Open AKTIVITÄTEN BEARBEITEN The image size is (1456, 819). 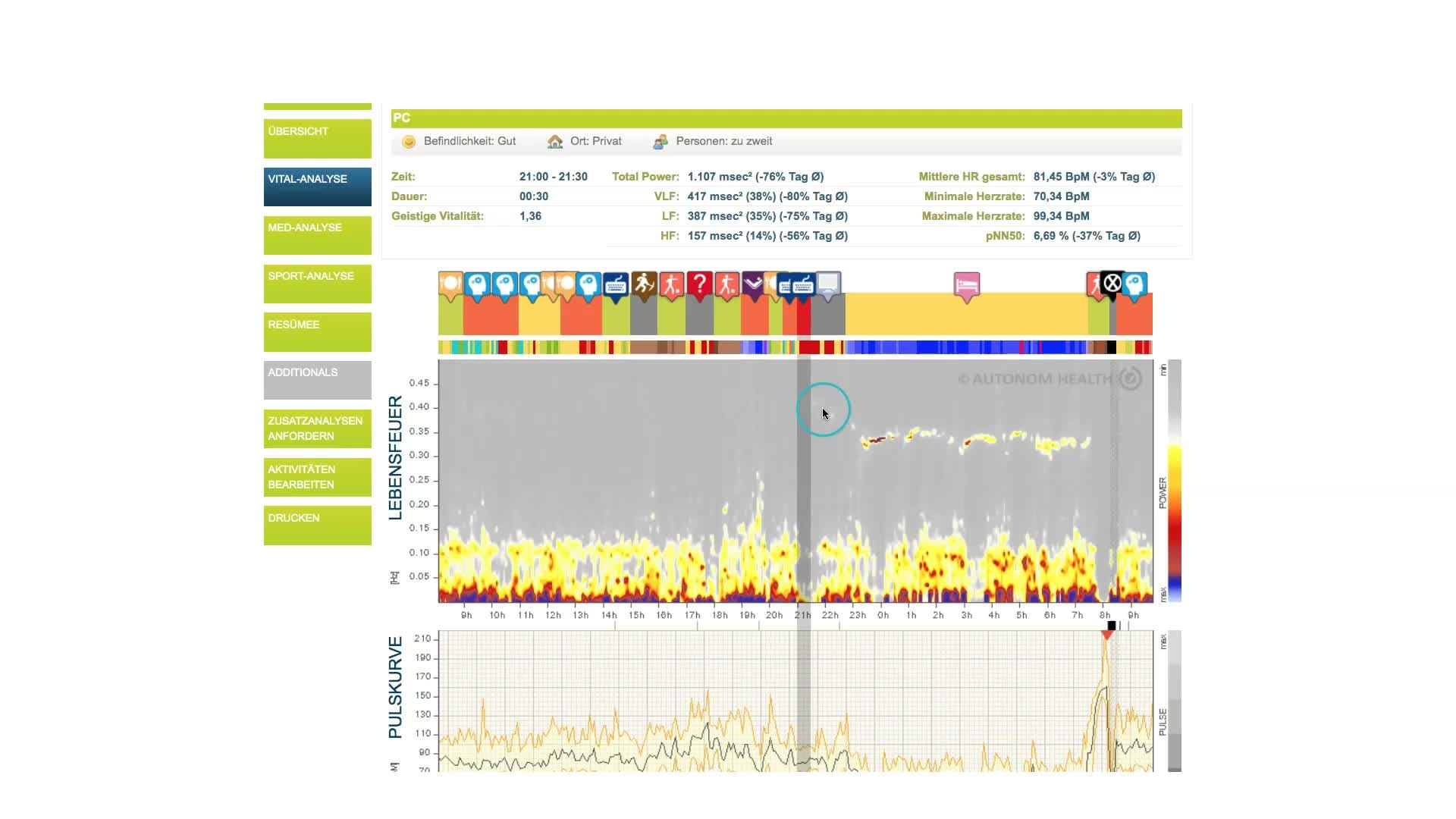pyautogui.click(x=317, y=477)
